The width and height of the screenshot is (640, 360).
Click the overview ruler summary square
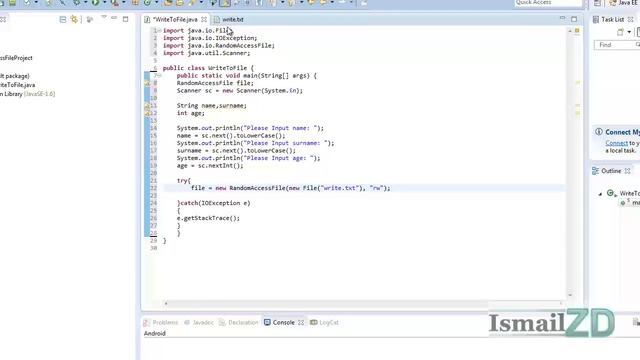tap(577, 31)
